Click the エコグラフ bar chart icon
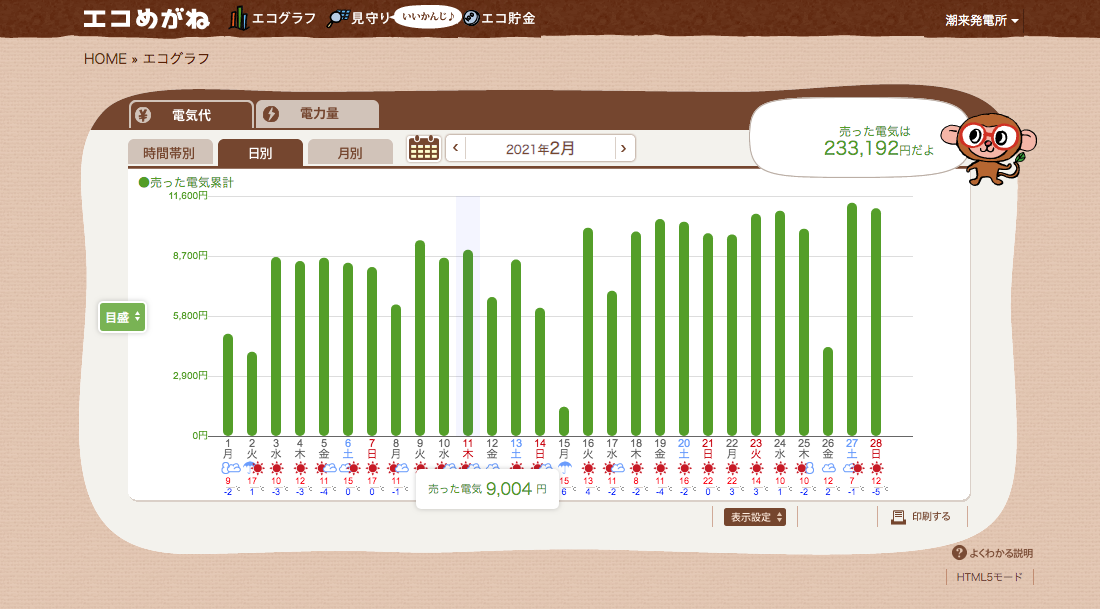 point(238,18)
